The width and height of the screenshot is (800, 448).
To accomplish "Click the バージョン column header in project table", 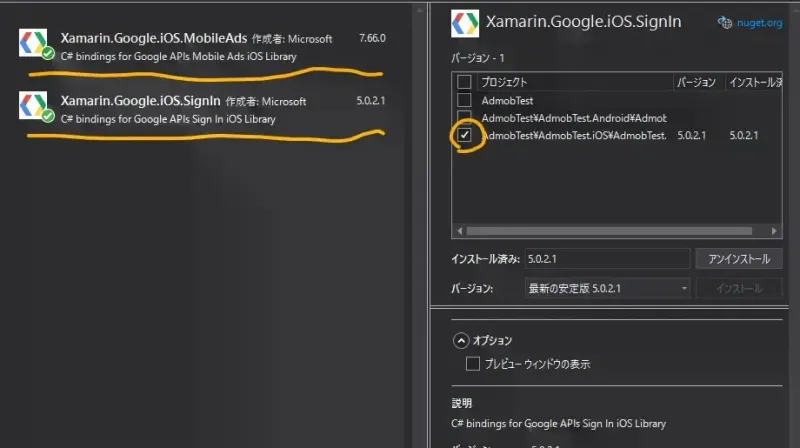I will coord(697,82).
